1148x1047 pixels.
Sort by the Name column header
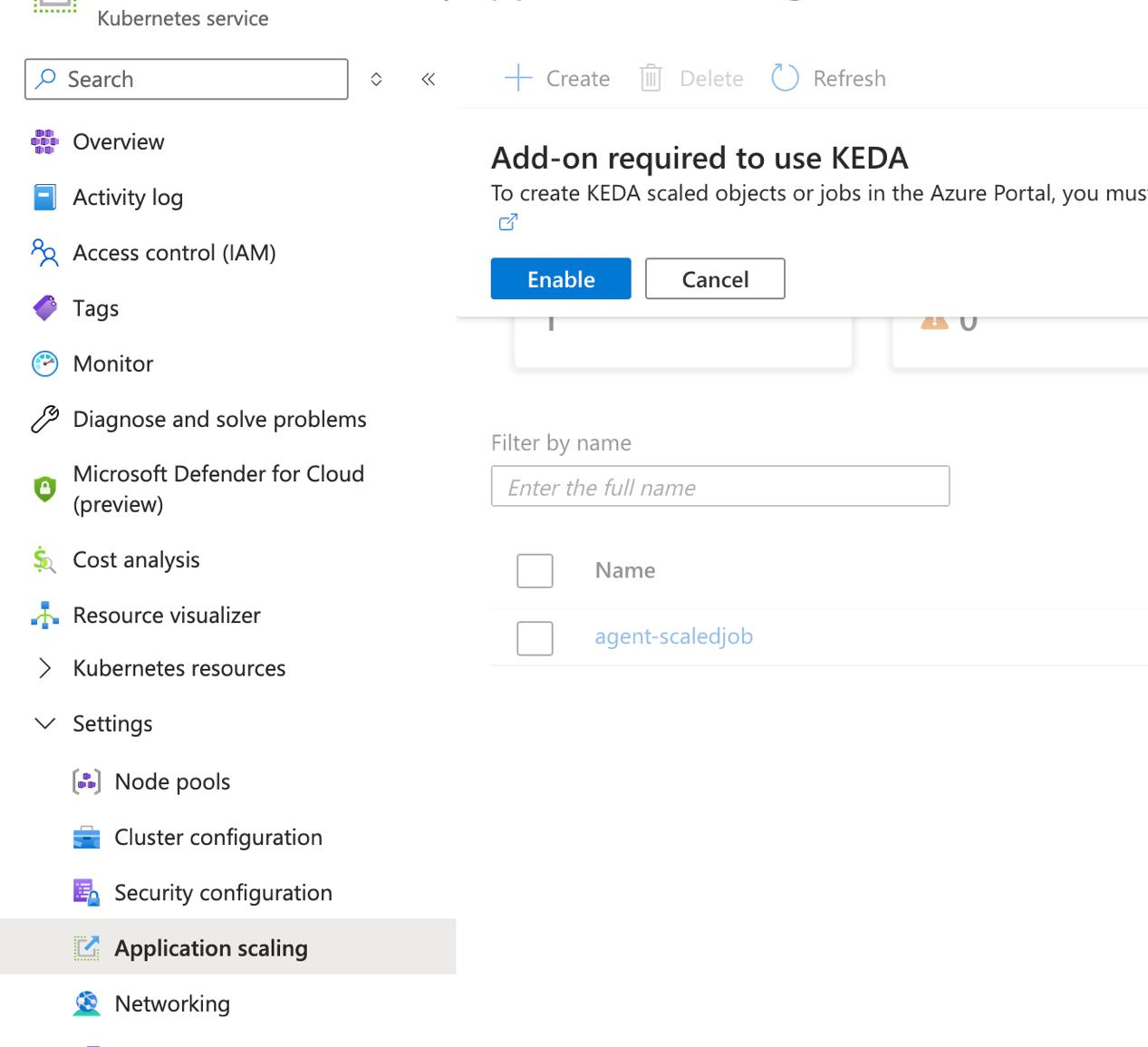625,570
